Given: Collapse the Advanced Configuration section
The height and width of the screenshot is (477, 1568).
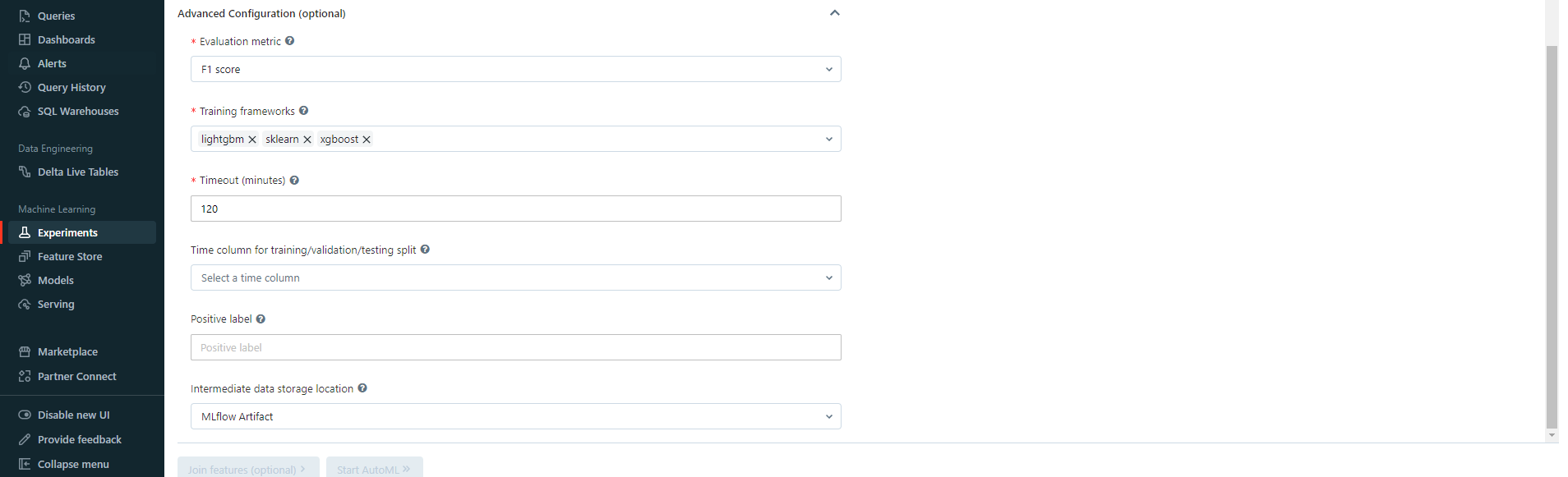Looking at the screenshot, I should 834,13.
